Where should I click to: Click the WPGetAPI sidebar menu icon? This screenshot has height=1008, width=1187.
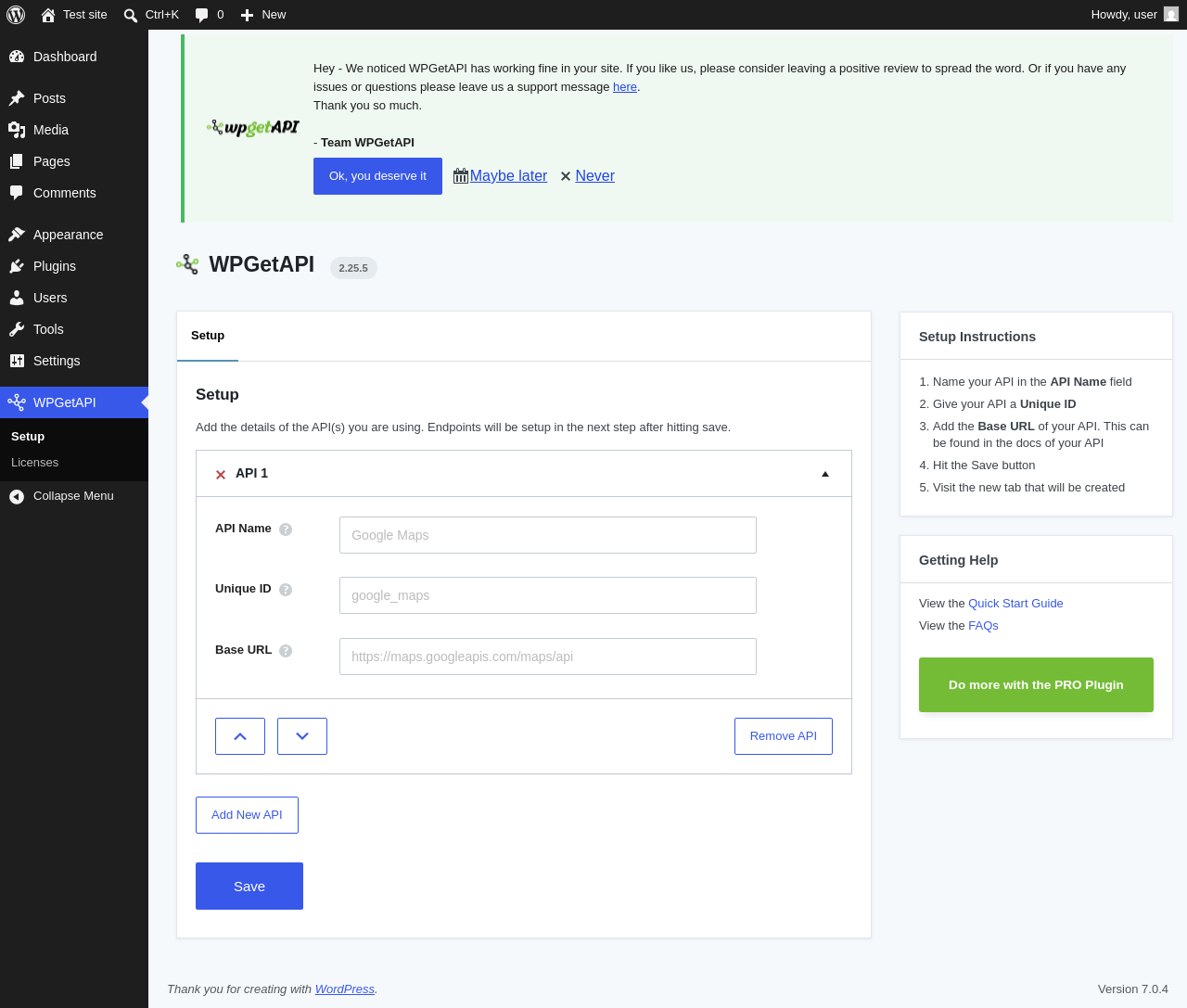pos(17,402)
